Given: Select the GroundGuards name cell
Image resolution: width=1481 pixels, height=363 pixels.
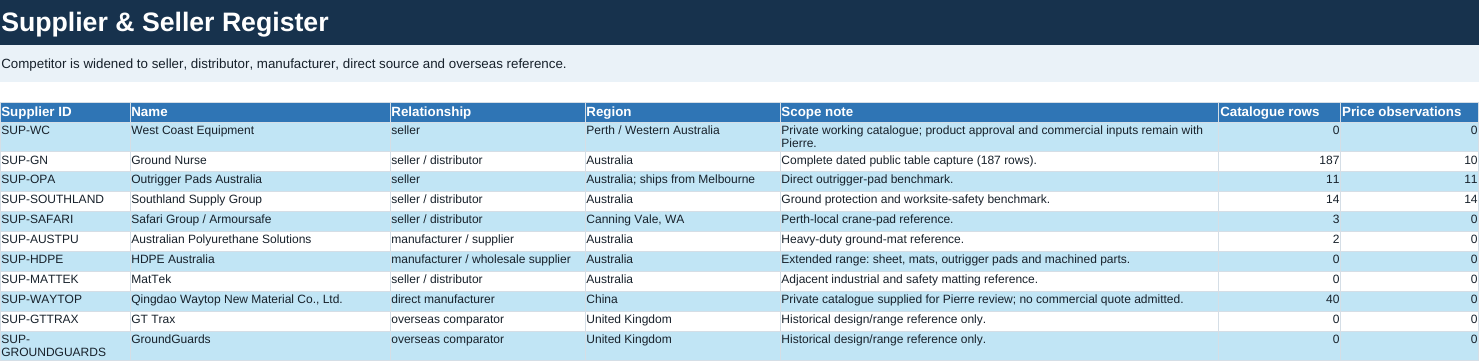Looking at the screenshot, I should tap(260, 346).
